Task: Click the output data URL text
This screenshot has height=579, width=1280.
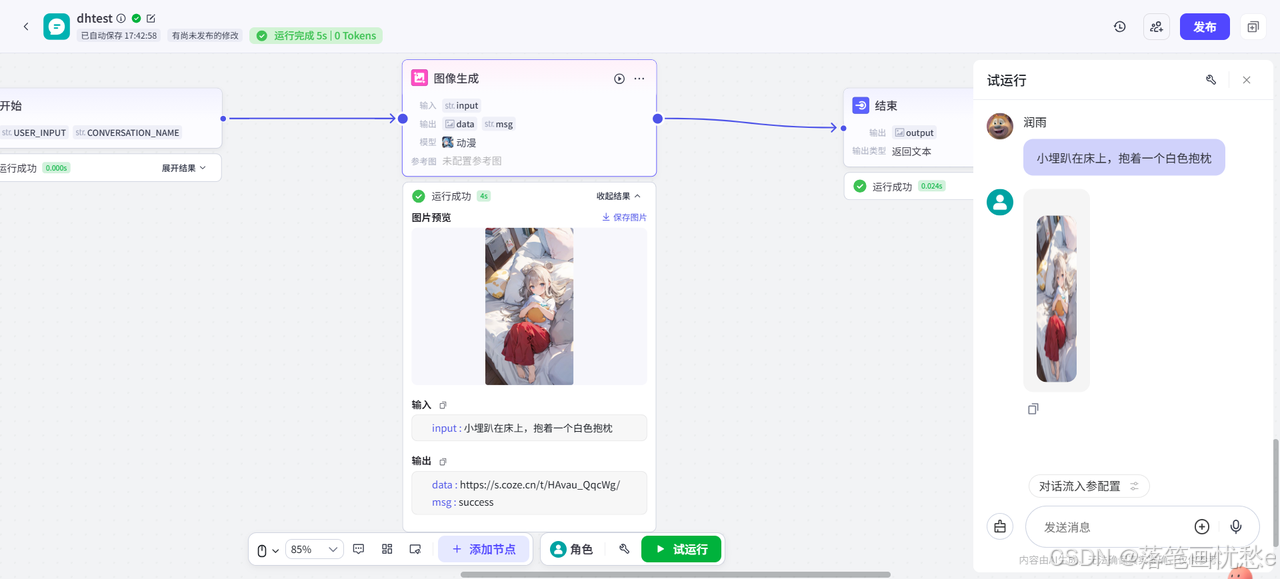Action: click(x=540, y=484)
